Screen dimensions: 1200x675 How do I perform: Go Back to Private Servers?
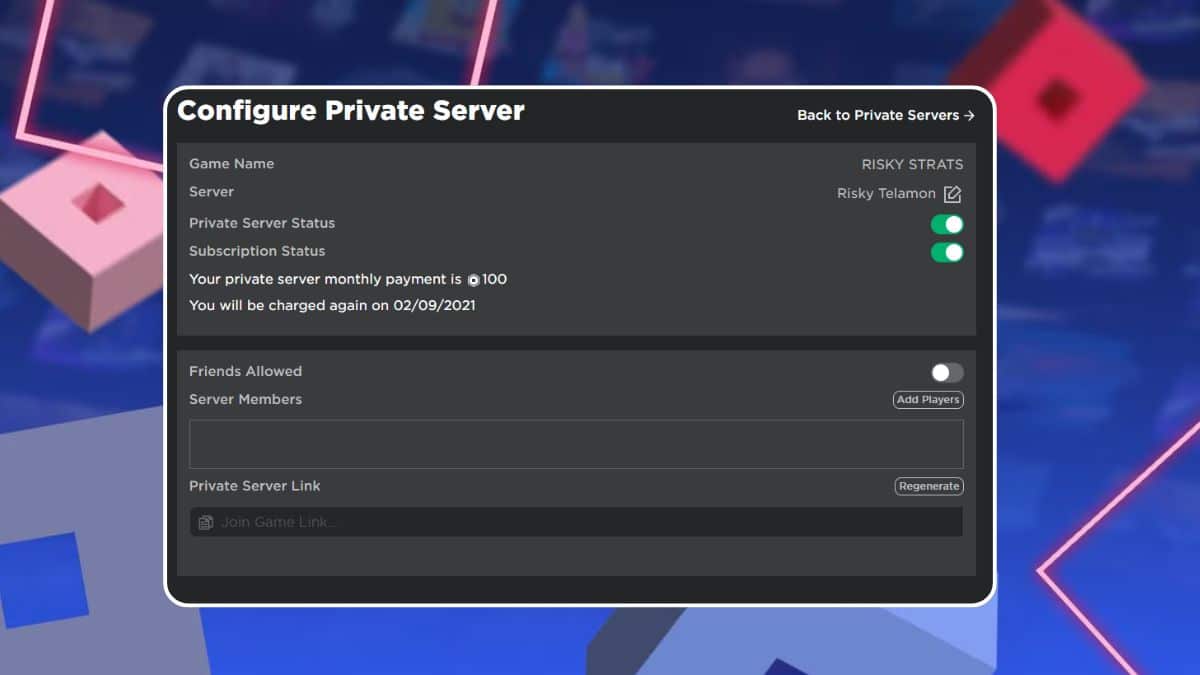(886, 115)
